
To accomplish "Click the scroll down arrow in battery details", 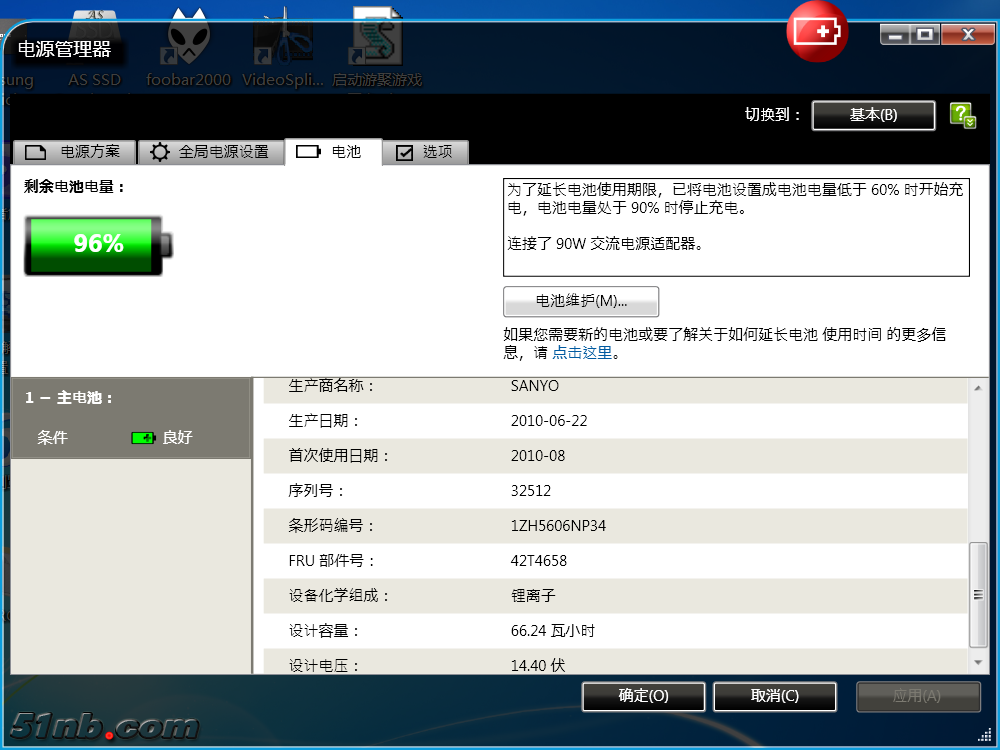I will tap(978, 662).
